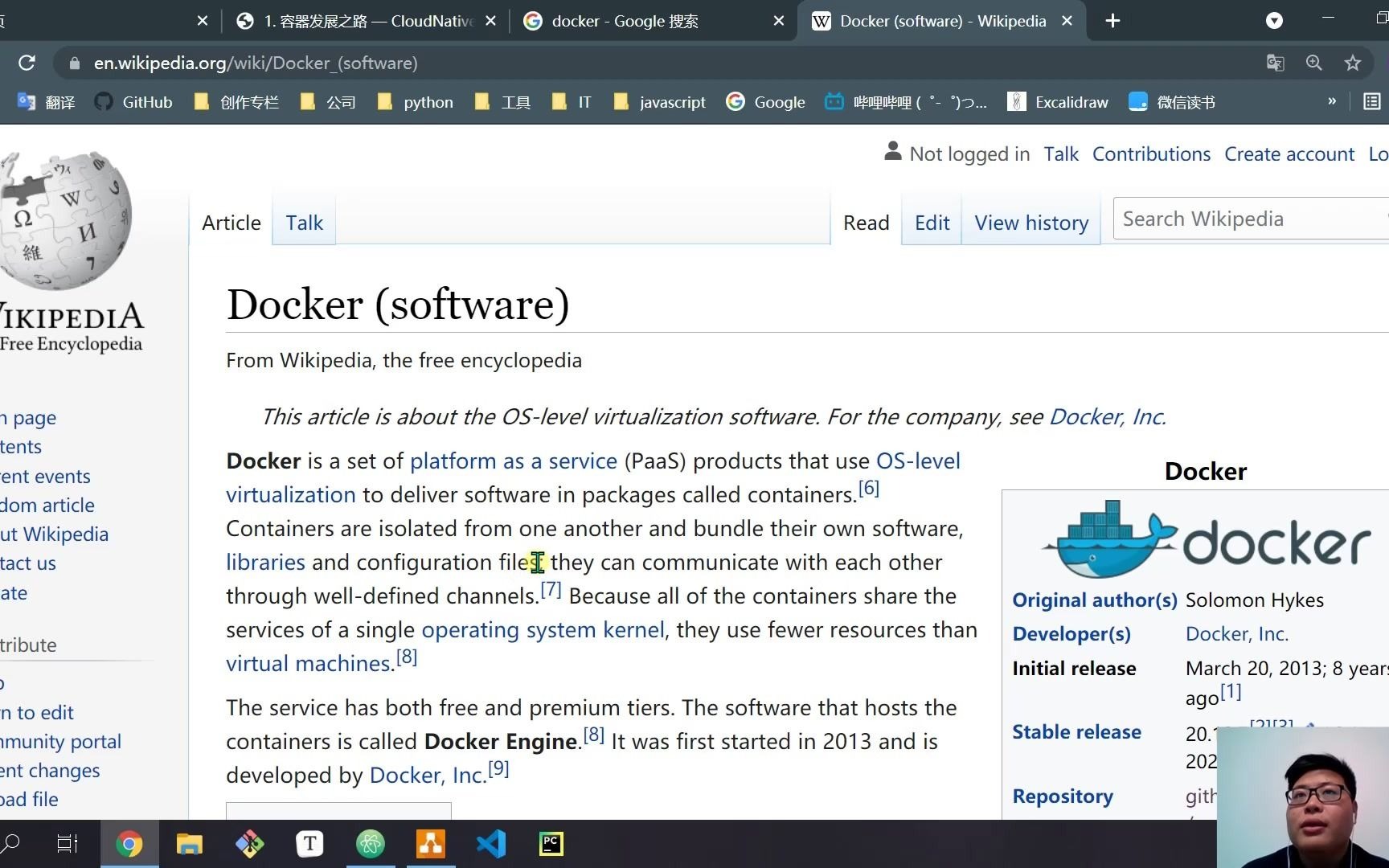The width and height of the screenshot is (1389, 868).
Task: Open the 工具 bookmark folder
Action: (502, 102)
